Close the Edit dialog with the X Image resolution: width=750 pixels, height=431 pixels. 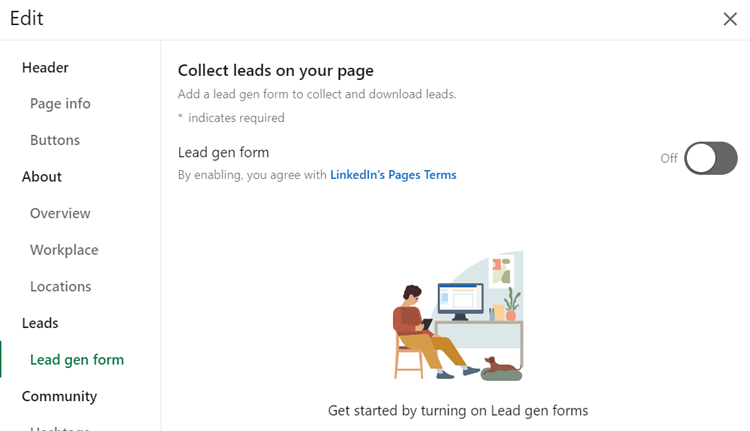[730, 19]
